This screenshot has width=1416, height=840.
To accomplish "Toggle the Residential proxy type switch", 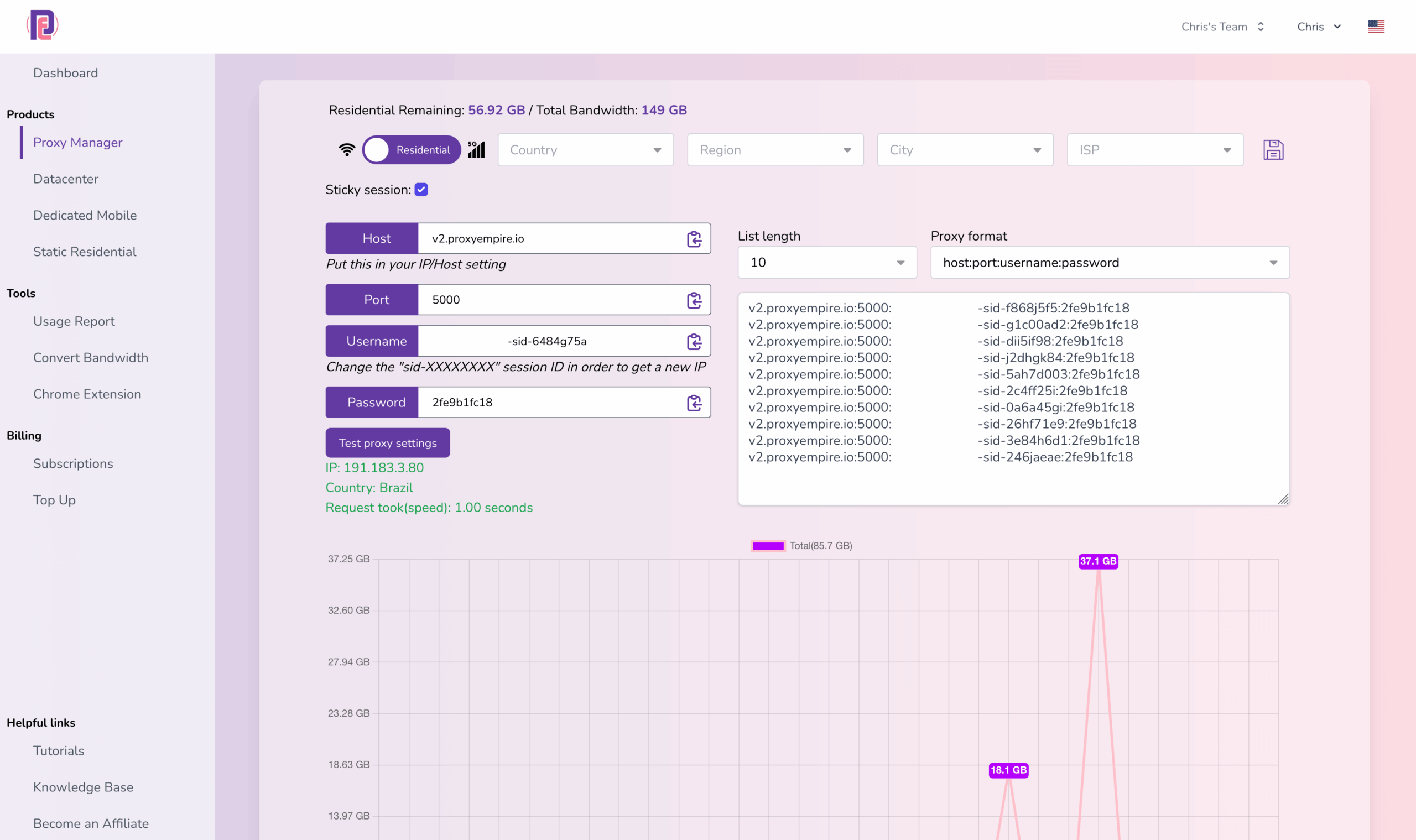I will pos(412,150).
